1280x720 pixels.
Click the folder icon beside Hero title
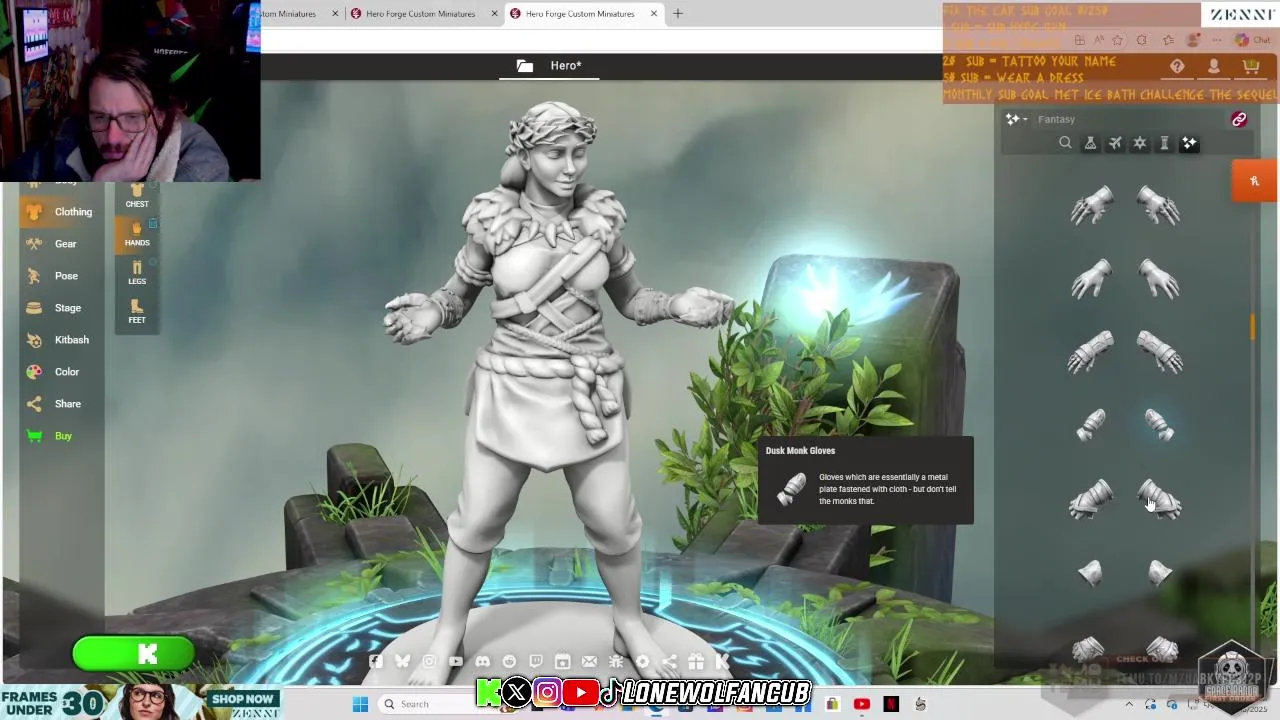coord(525,66)
